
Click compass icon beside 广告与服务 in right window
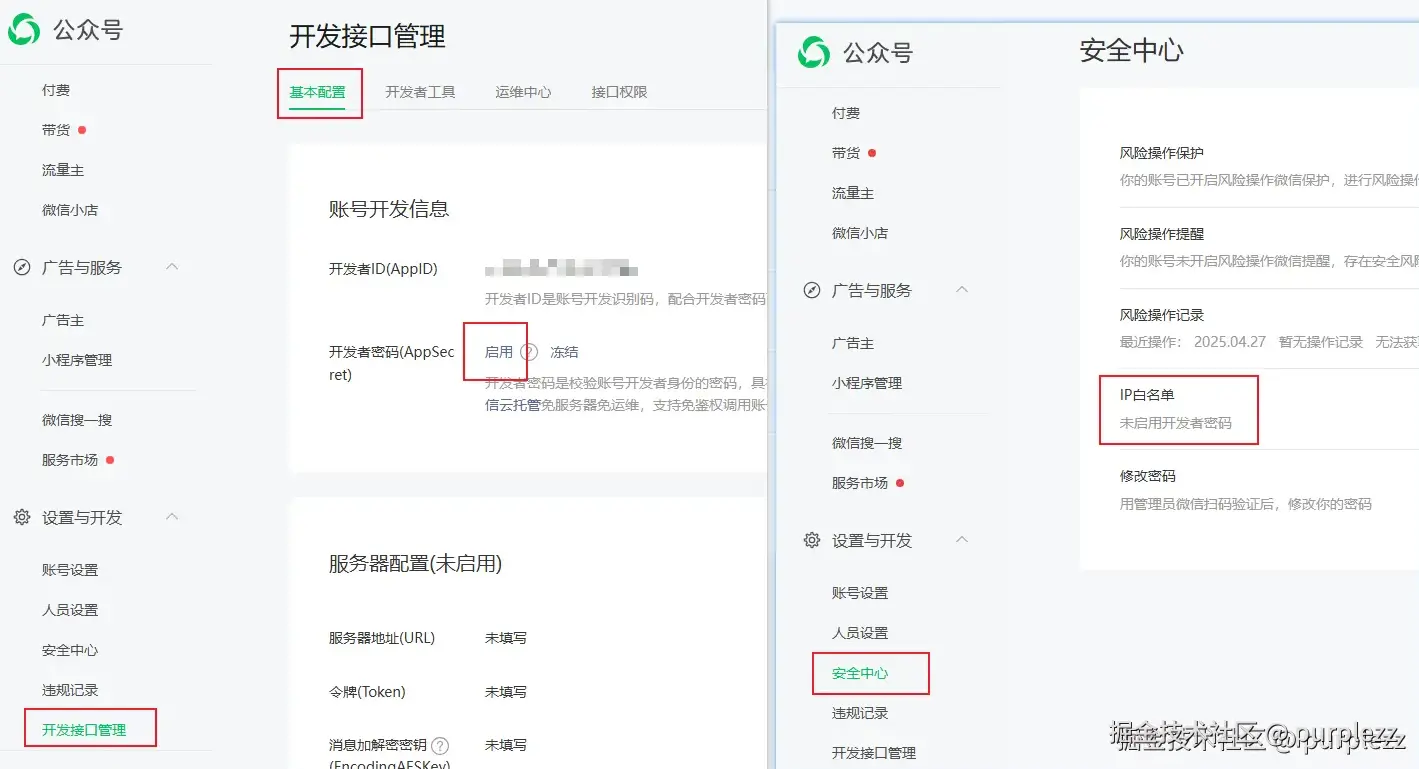click(812, 291)
